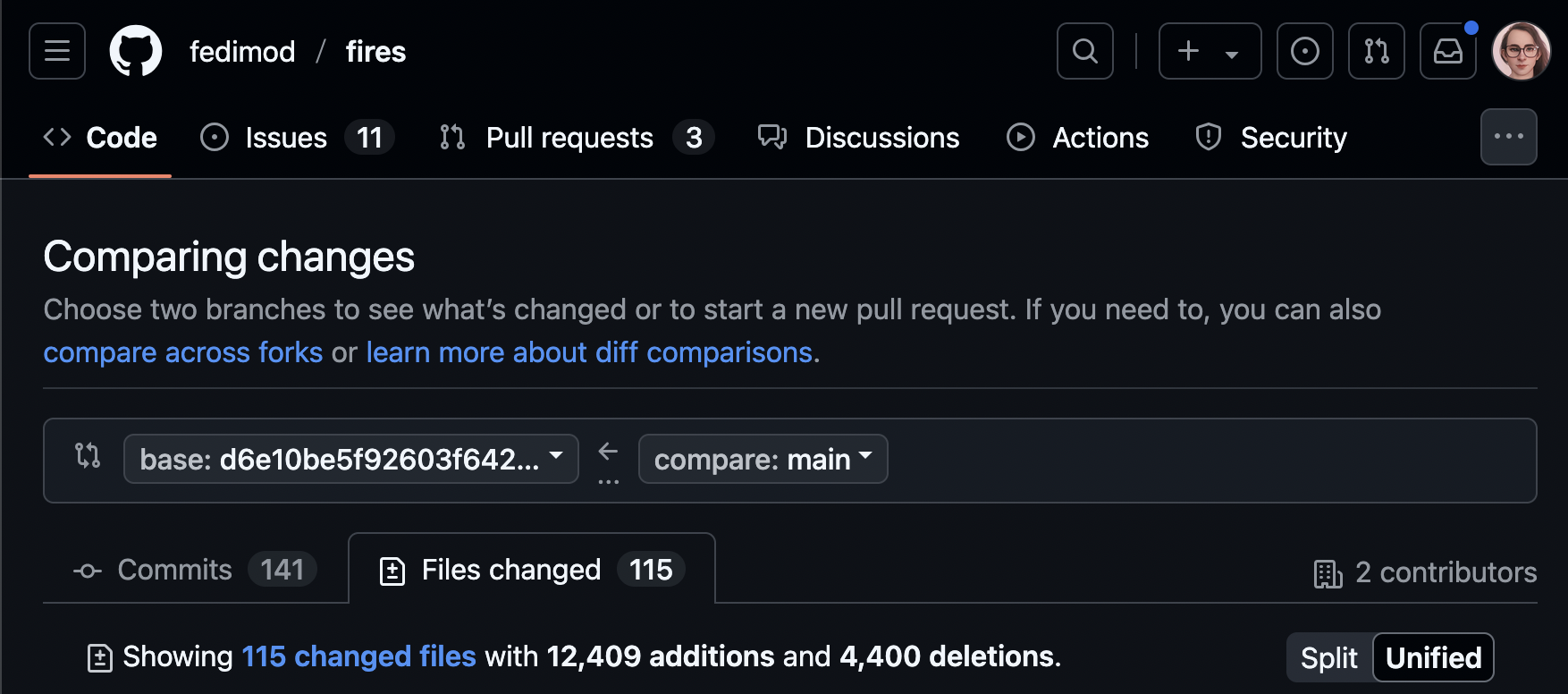
Task: Open pull requests icon in header
Action: tap(1377, 51)
